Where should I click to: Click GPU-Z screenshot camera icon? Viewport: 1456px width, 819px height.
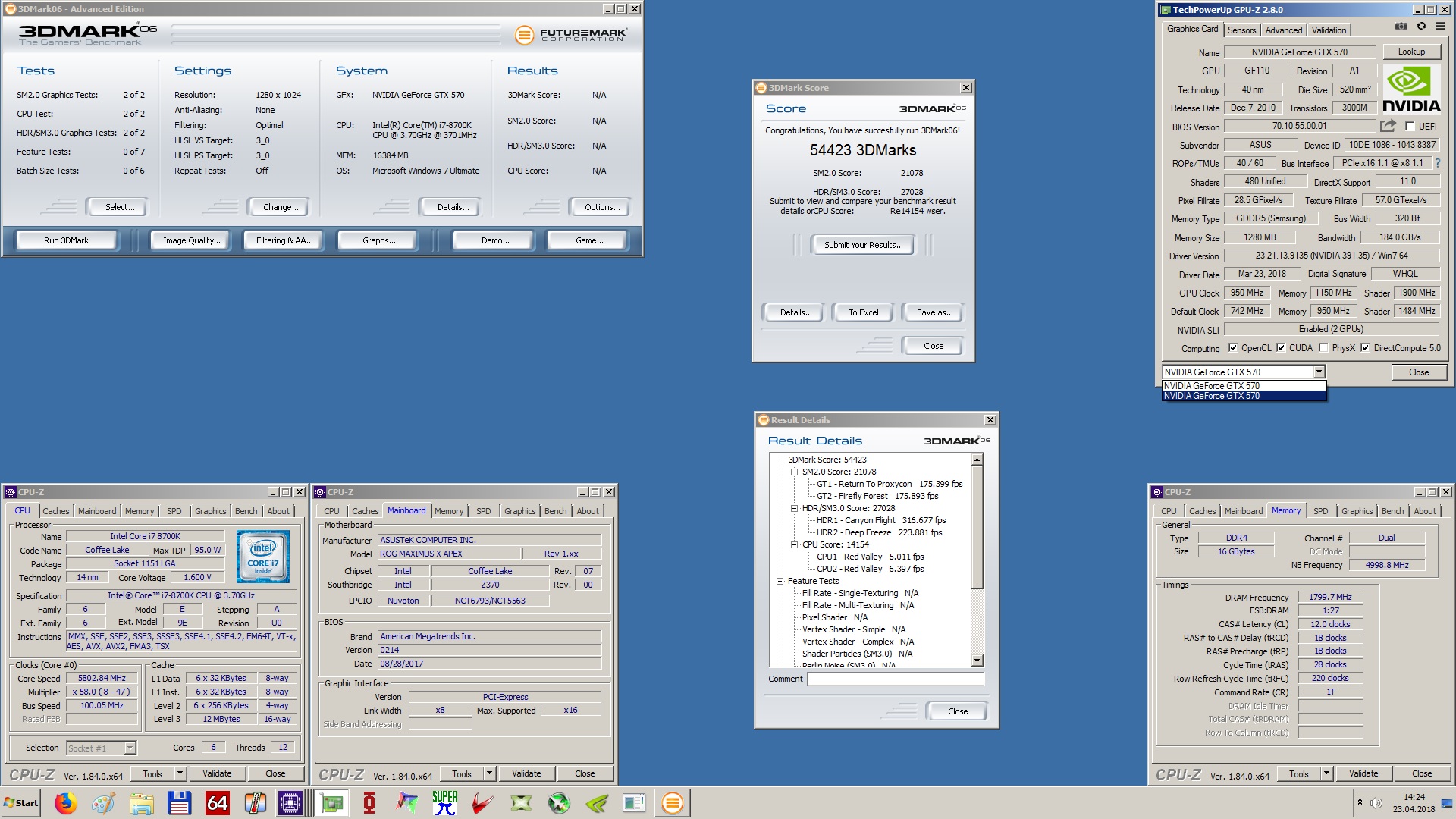click(x=1401, y=27)
